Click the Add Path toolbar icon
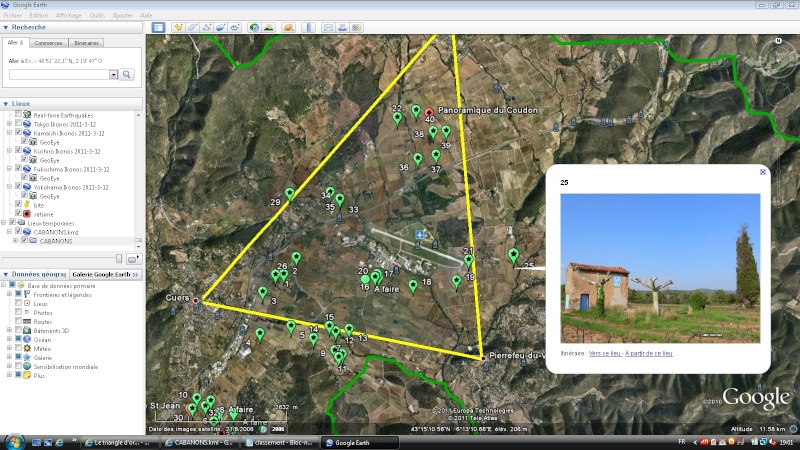 (x=207, y=28)
